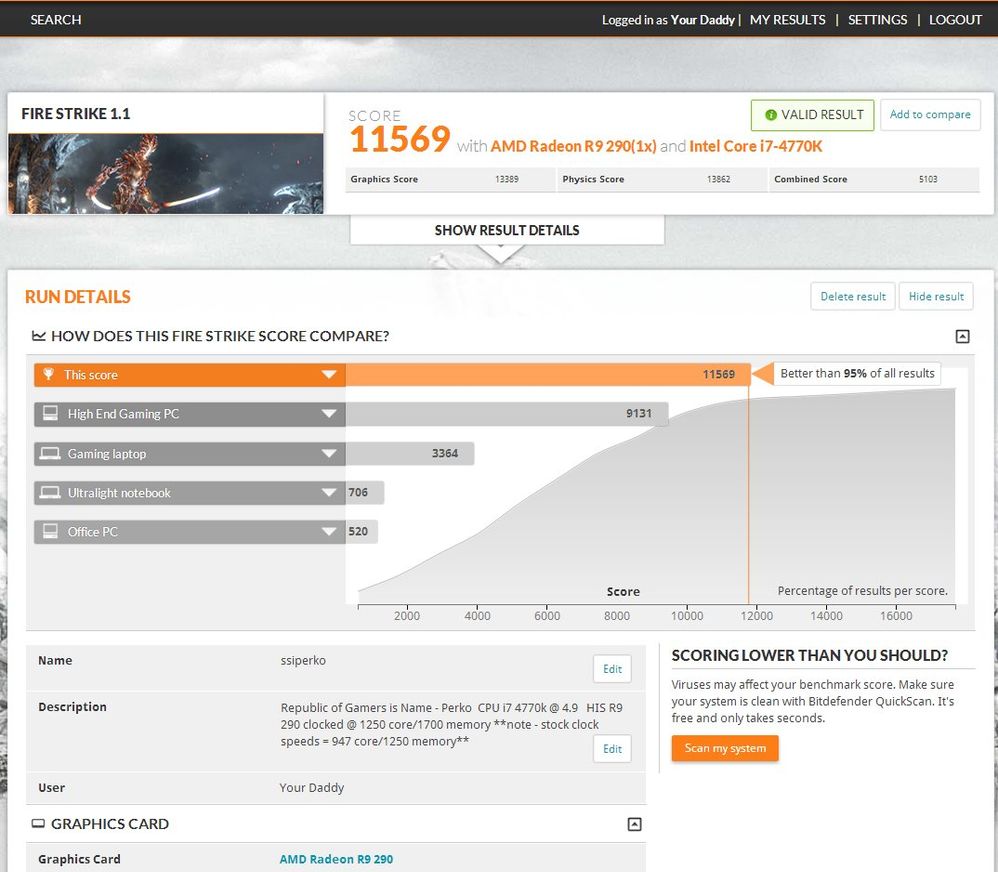Viewport: 998px width, 872px height.
Task: Click the large 11569 score number
Action: 400,139
